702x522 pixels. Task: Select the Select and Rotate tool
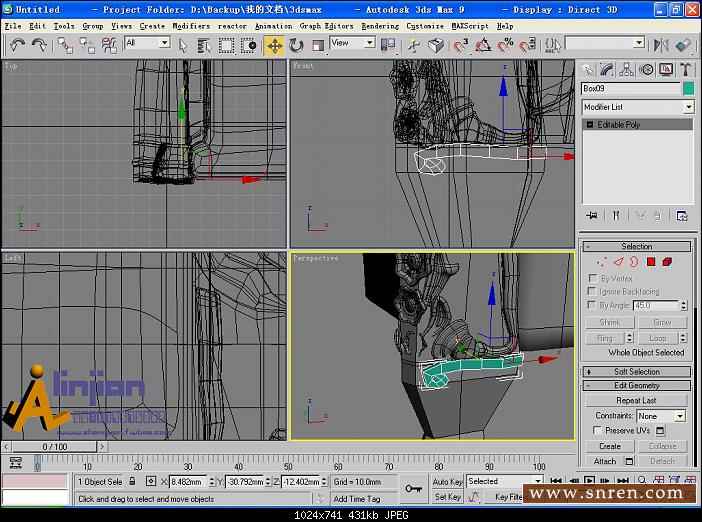click(296, 45)
